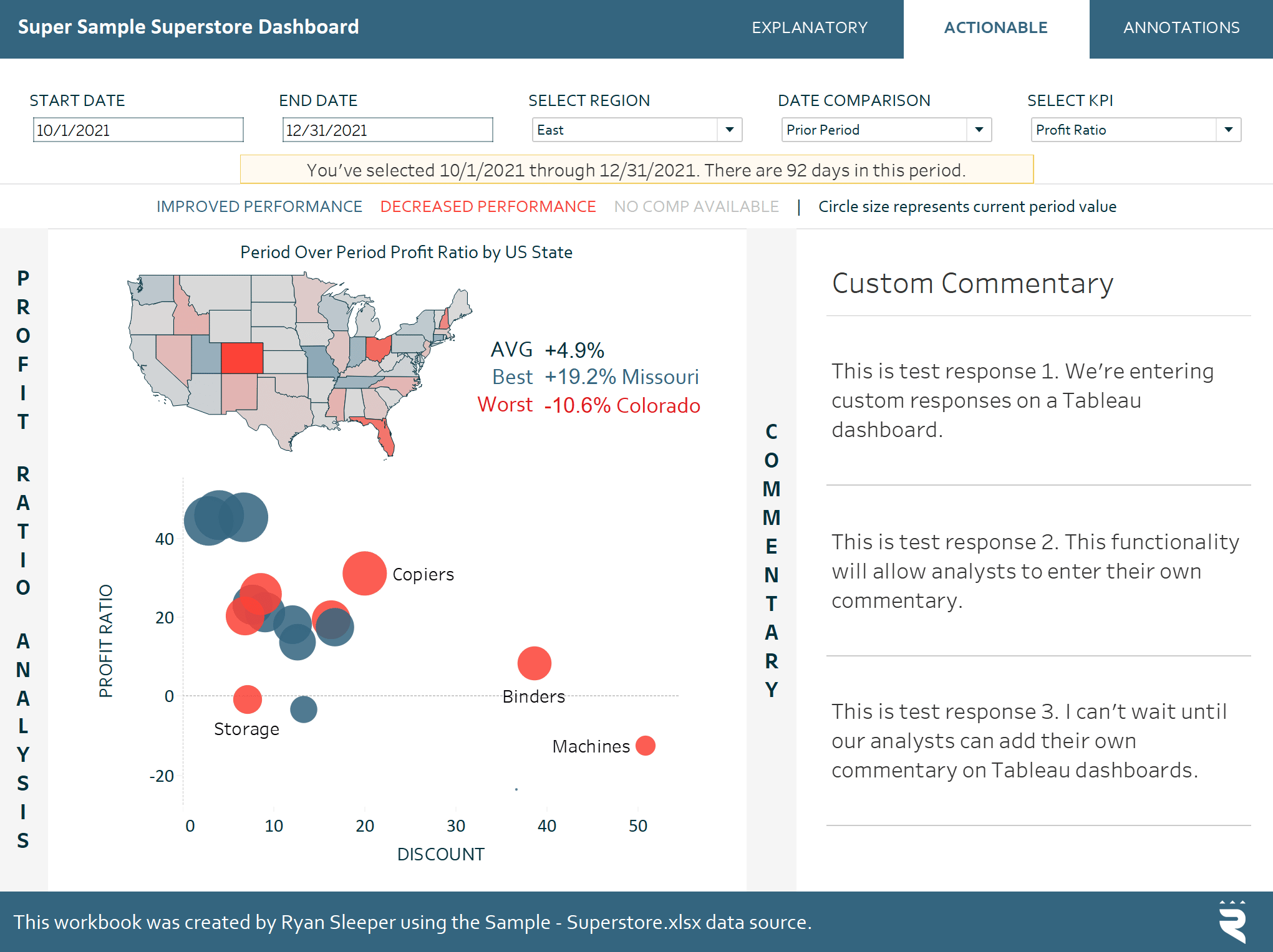Click the selected date range notice banner
The width and height of the screenshot is (1273, 952).
tap(636, 170)
